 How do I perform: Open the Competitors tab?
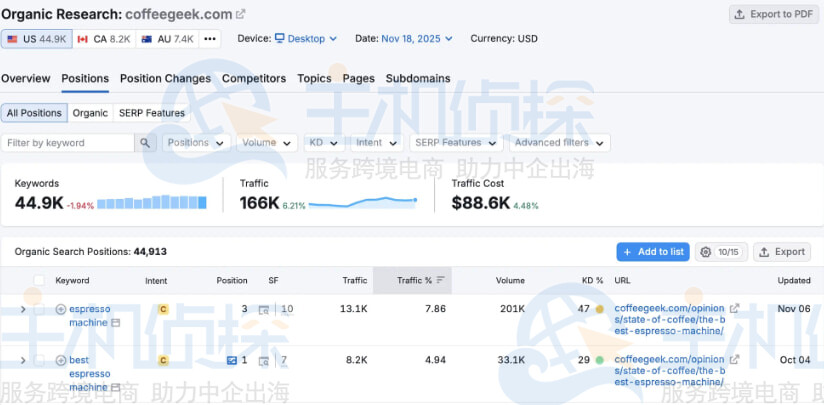[x=253, y=78]
